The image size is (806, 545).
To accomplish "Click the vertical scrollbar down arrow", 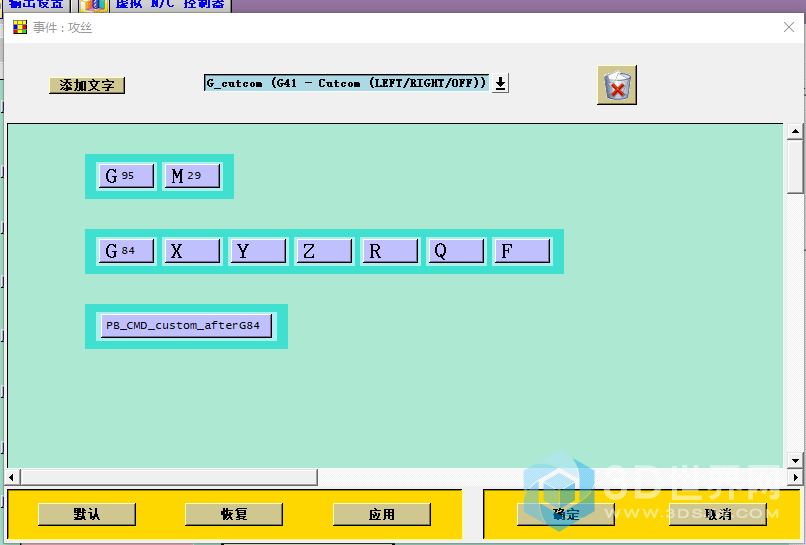I will pos(795,460).
